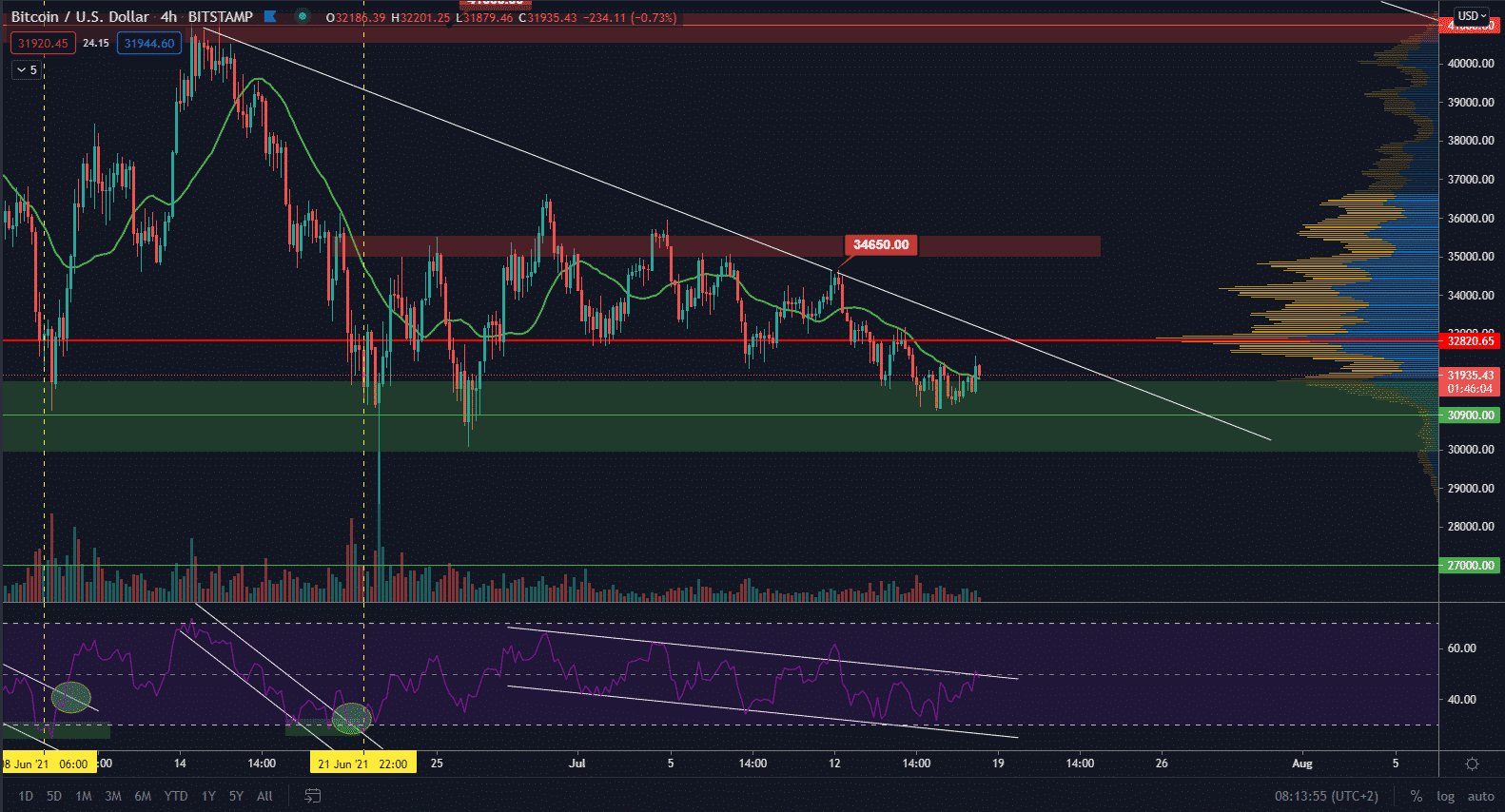
Task: Select the 1D time range
Action: click(26, 796)
